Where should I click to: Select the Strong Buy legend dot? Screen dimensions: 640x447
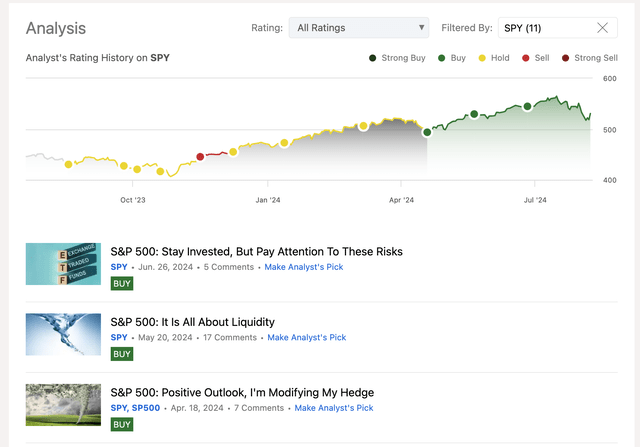point(372,58)
